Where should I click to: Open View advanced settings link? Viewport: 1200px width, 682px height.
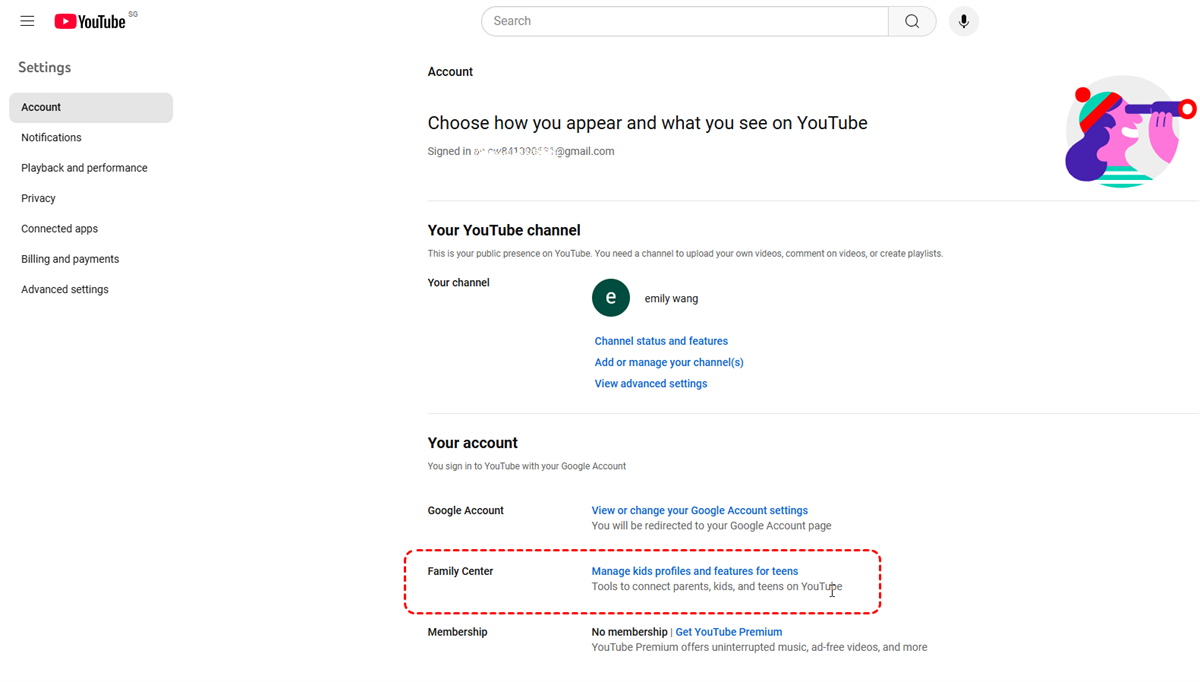point(651,384)
